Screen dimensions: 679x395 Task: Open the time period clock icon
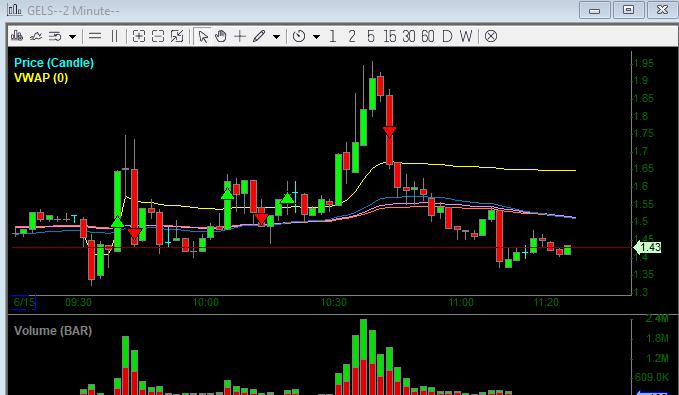click(x=299, y=36)
